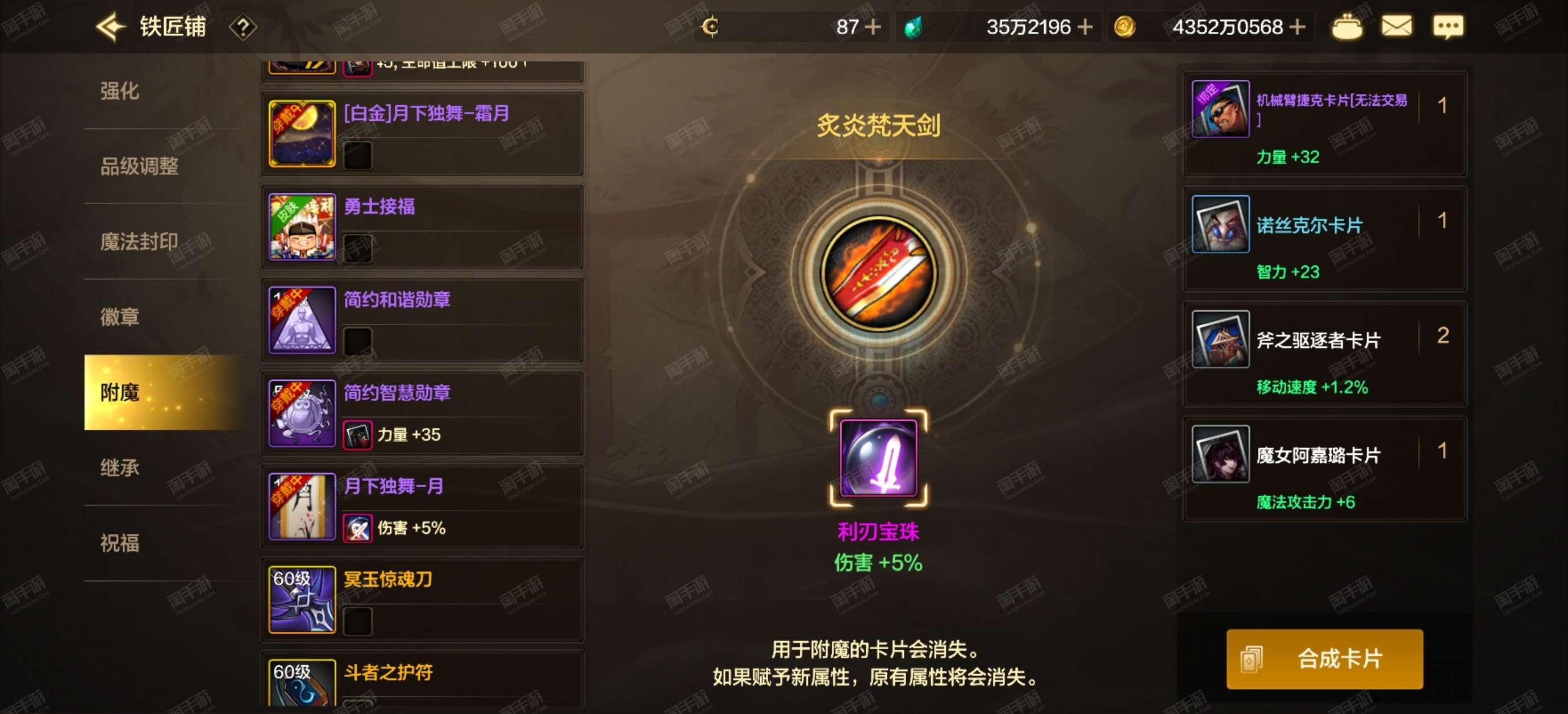Add more gold coins with plus button
The height and width of the screenshot is (714, 1568).
point(1296,27)
